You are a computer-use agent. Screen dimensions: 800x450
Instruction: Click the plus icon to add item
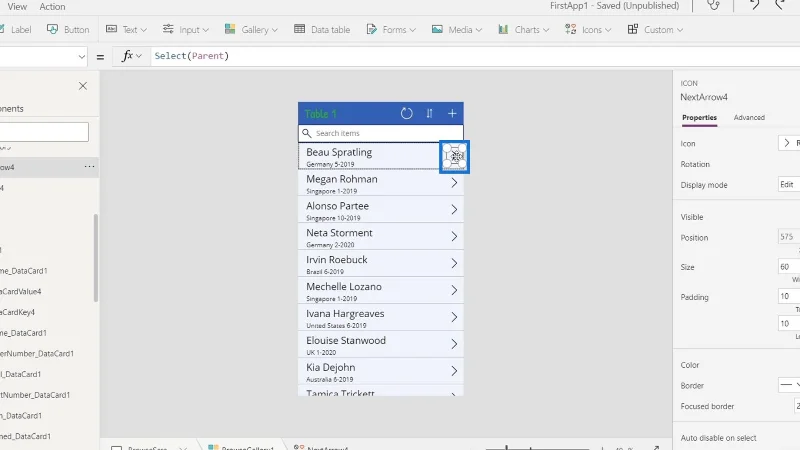[452, 113]
